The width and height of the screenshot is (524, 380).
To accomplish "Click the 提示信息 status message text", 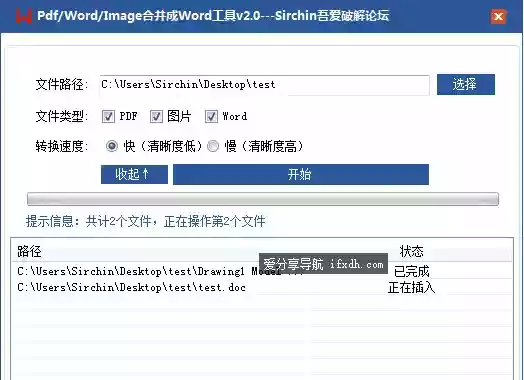I will [146, 221].
